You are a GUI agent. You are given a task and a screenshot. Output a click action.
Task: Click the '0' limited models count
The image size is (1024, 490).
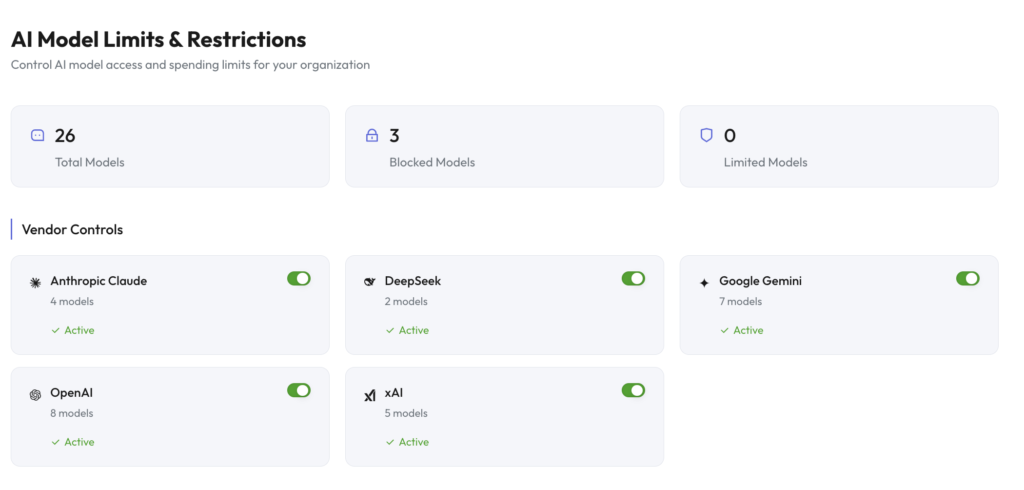pos(729,136)
